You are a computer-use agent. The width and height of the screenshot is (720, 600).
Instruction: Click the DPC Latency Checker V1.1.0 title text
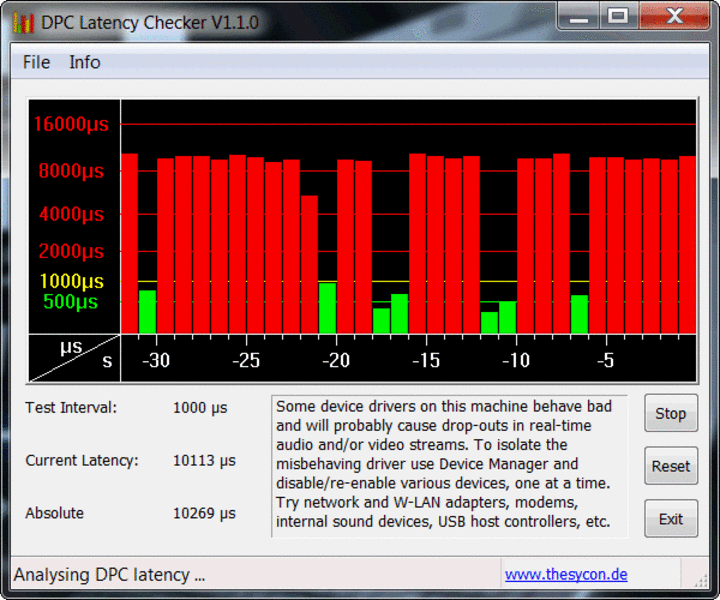pyautogui.click(x=150, y=22)
